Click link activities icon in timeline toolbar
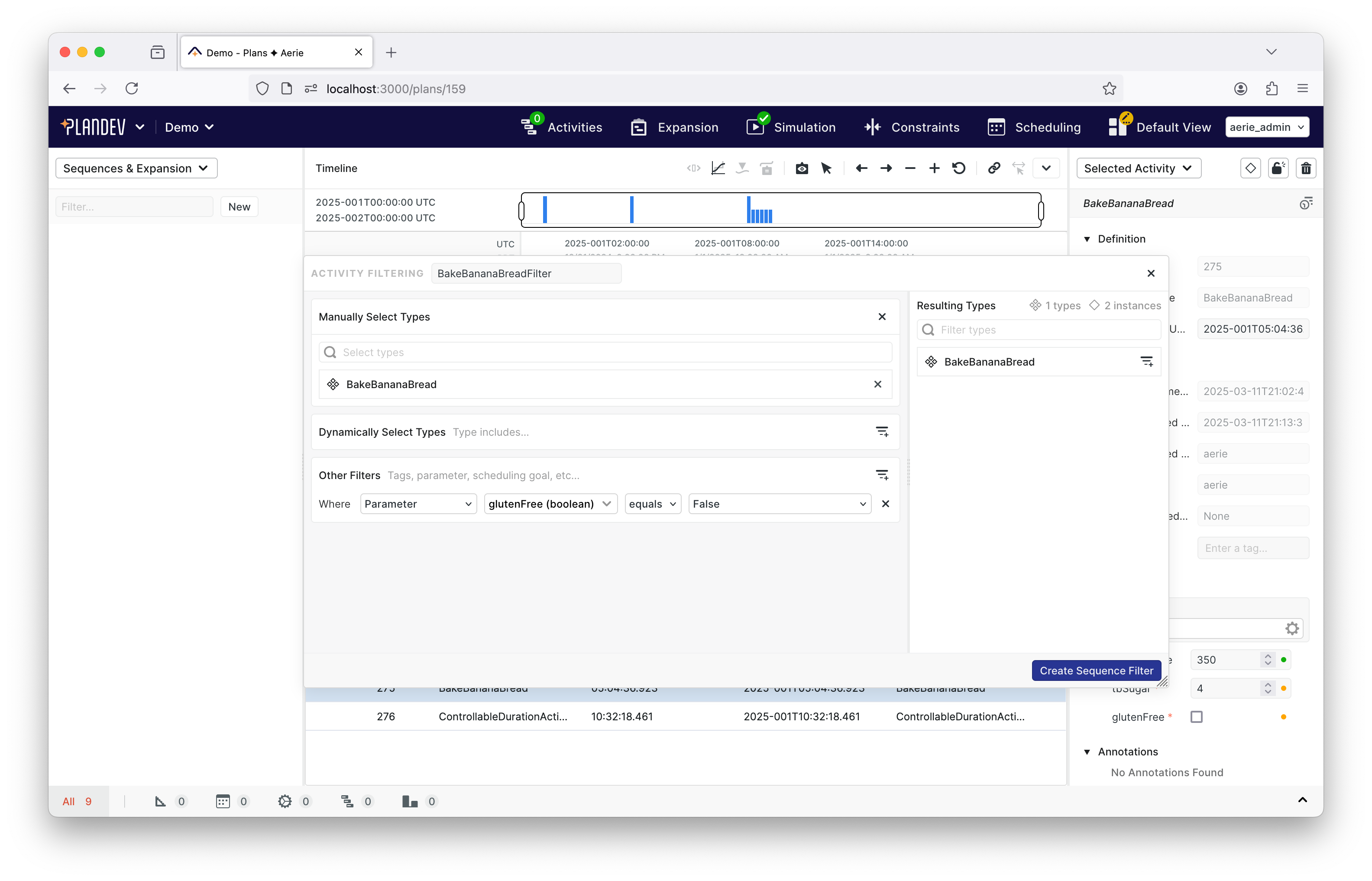This screenshot has width=1372, height=881. [x=993, y=168]
